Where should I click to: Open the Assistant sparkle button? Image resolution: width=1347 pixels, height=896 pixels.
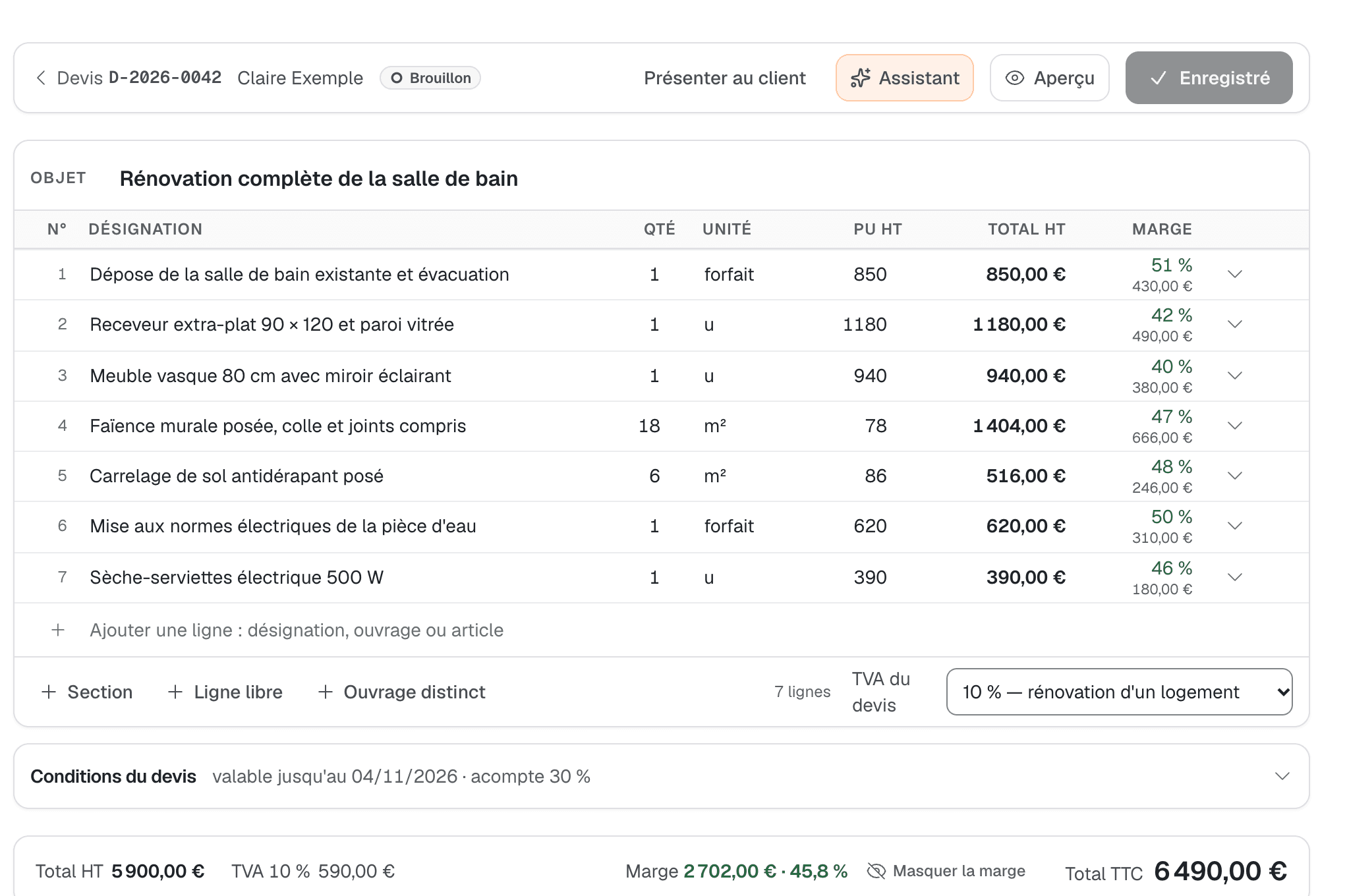904,78
